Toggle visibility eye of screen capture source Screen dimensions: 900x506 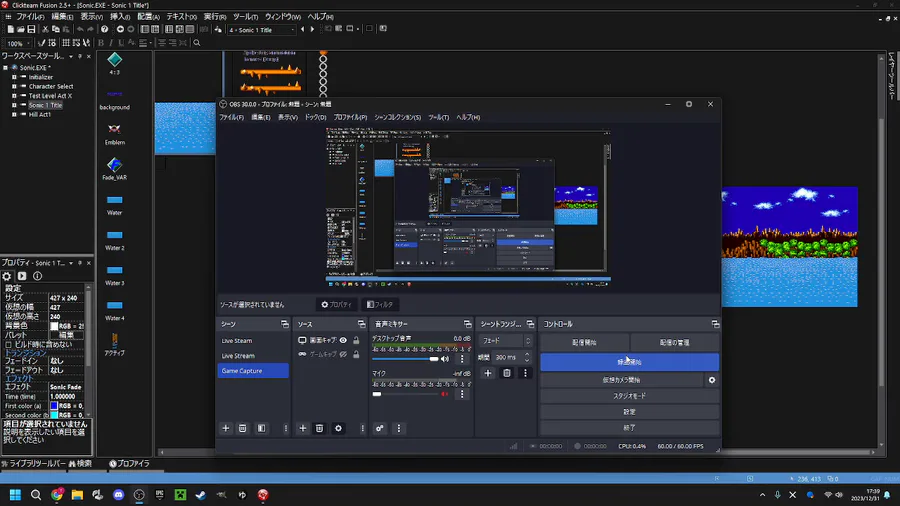click(343, 340)
